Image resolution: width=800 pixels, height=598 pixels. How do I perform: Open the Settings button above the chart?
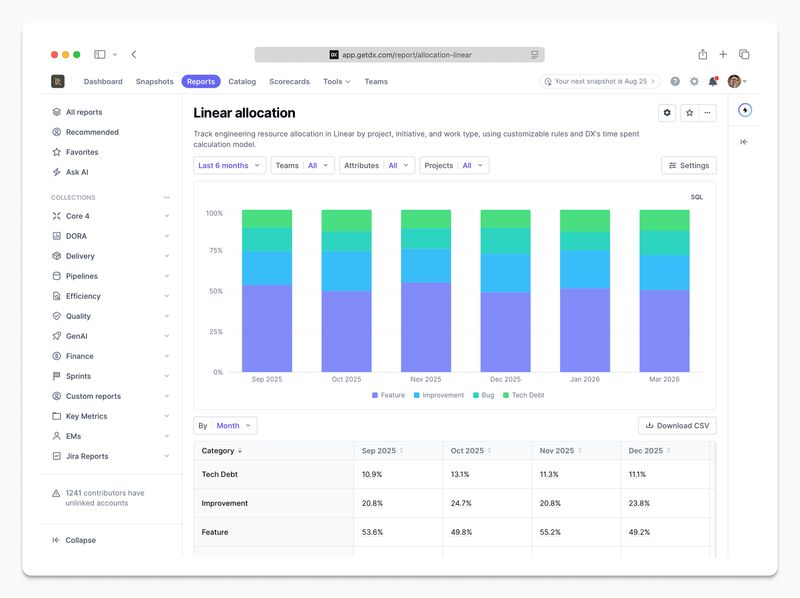pos(688,165)
